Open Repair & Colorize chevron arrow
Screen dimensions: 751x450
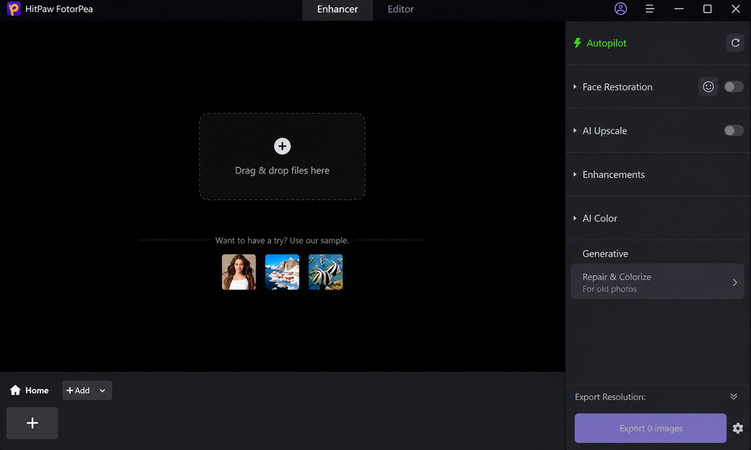(735, 282)
